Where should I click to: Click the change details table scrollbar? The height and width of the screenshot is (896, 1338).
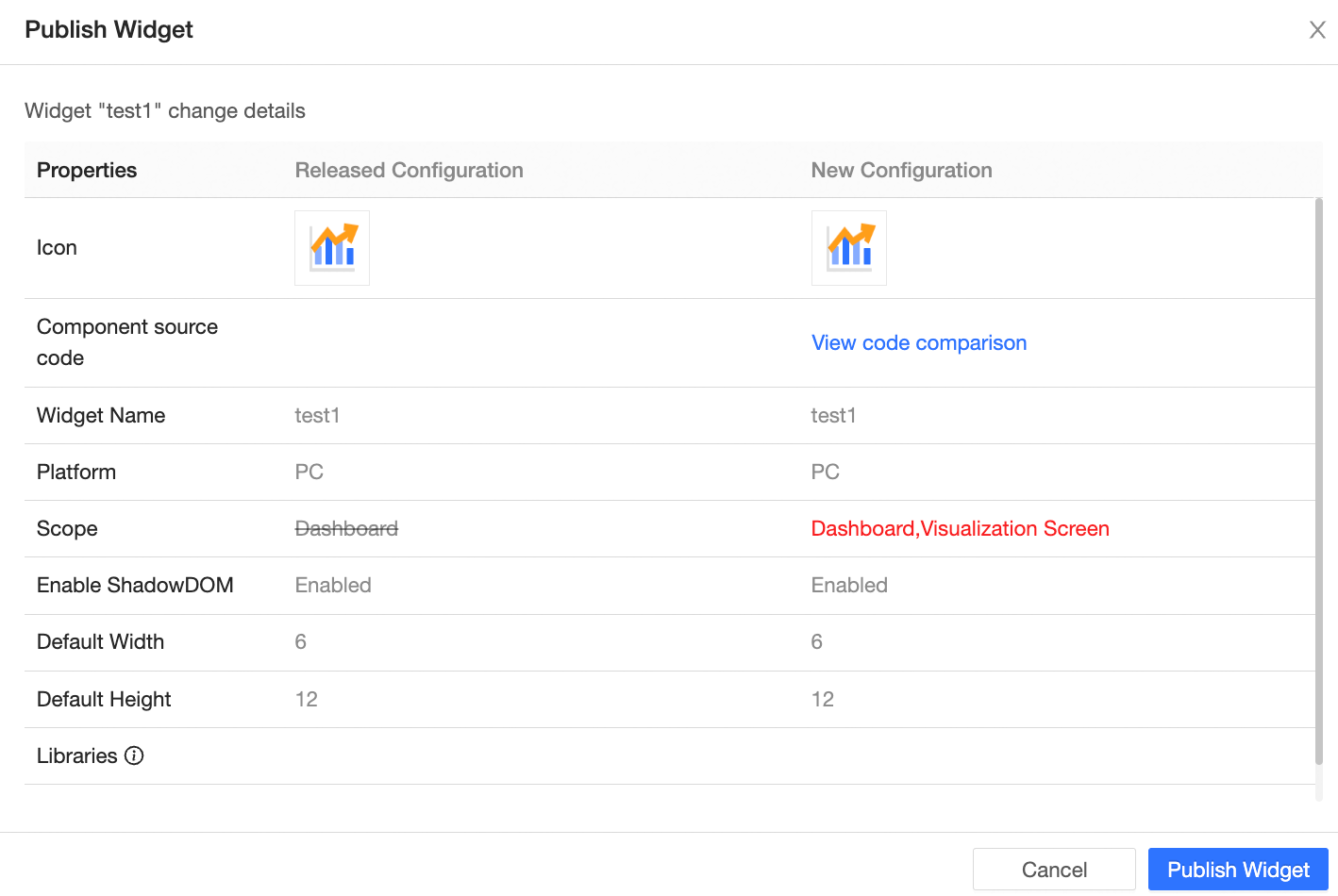point(1318,481)
